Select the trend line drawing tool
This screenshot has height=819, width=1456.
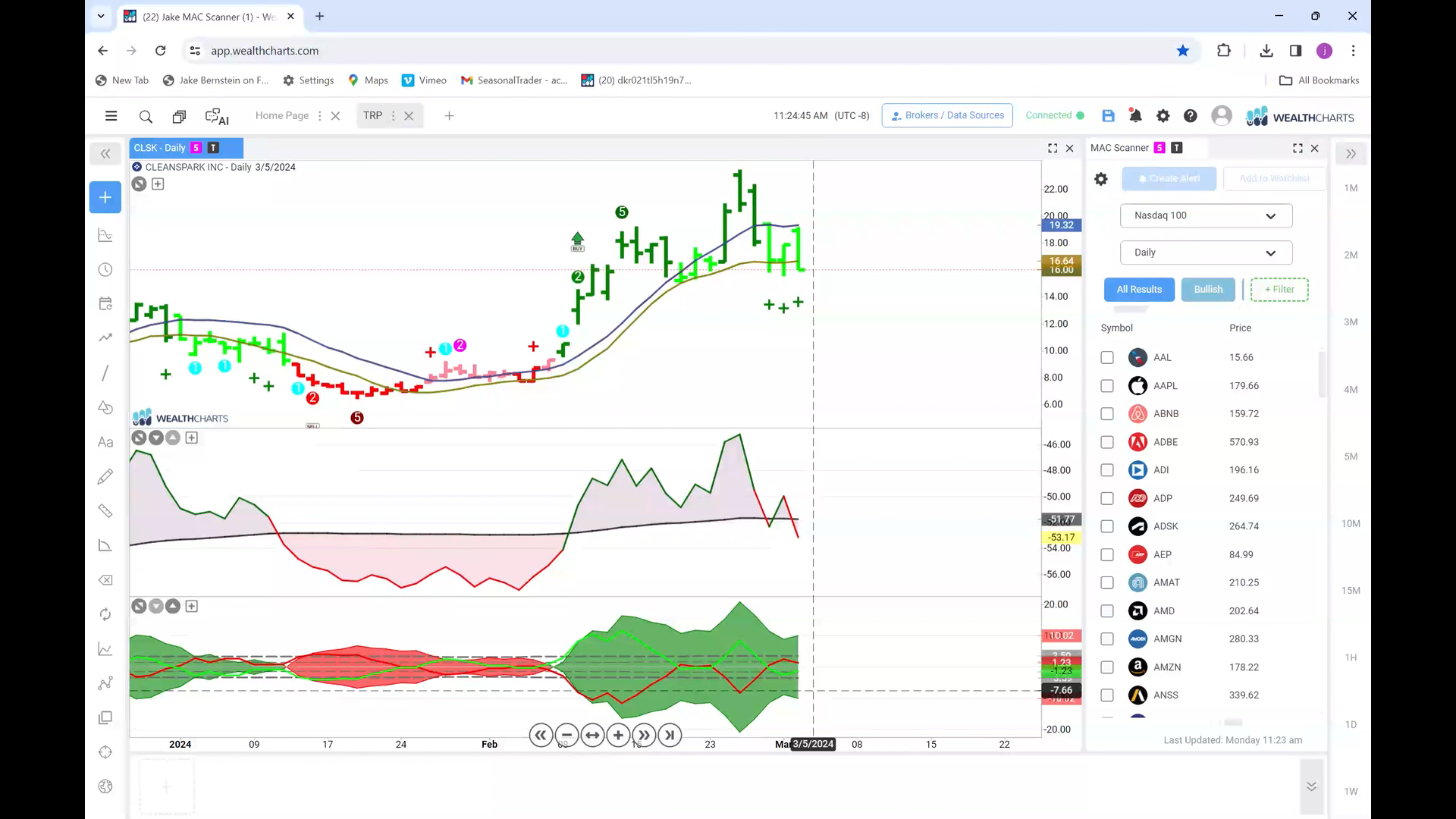coord(105,372)
